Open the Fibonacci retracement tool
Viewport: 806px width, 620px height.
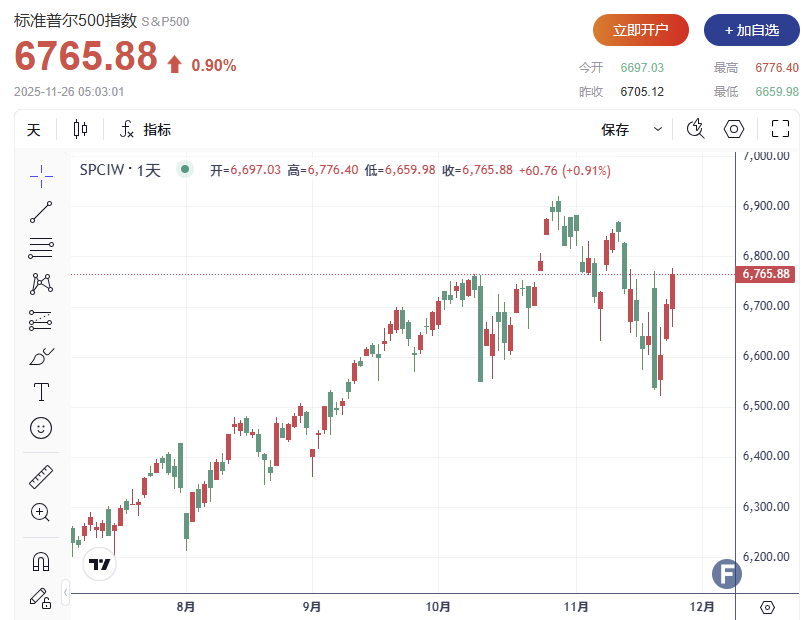click(x=41, y=247)
